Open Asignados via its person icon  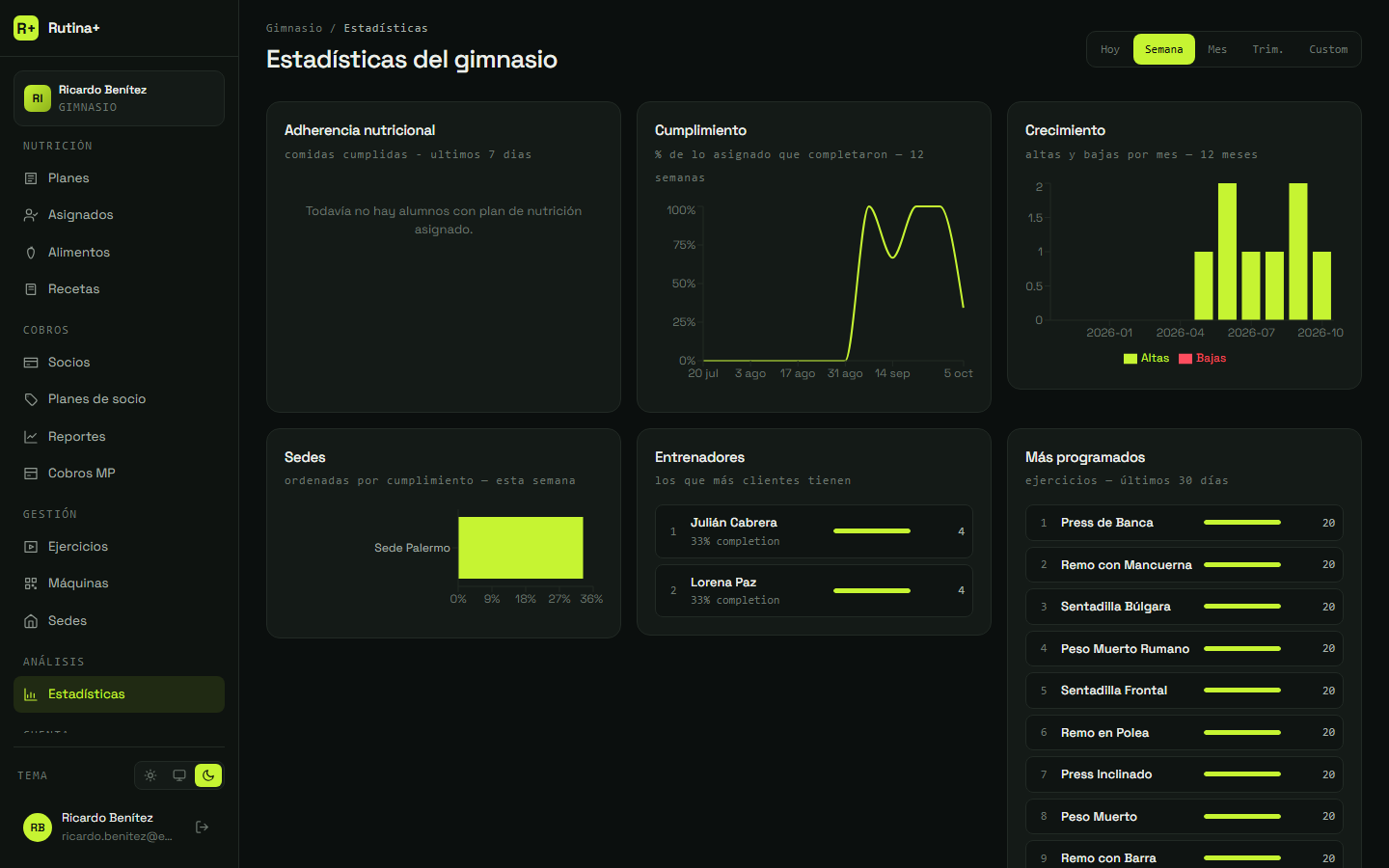click(31, 215)
